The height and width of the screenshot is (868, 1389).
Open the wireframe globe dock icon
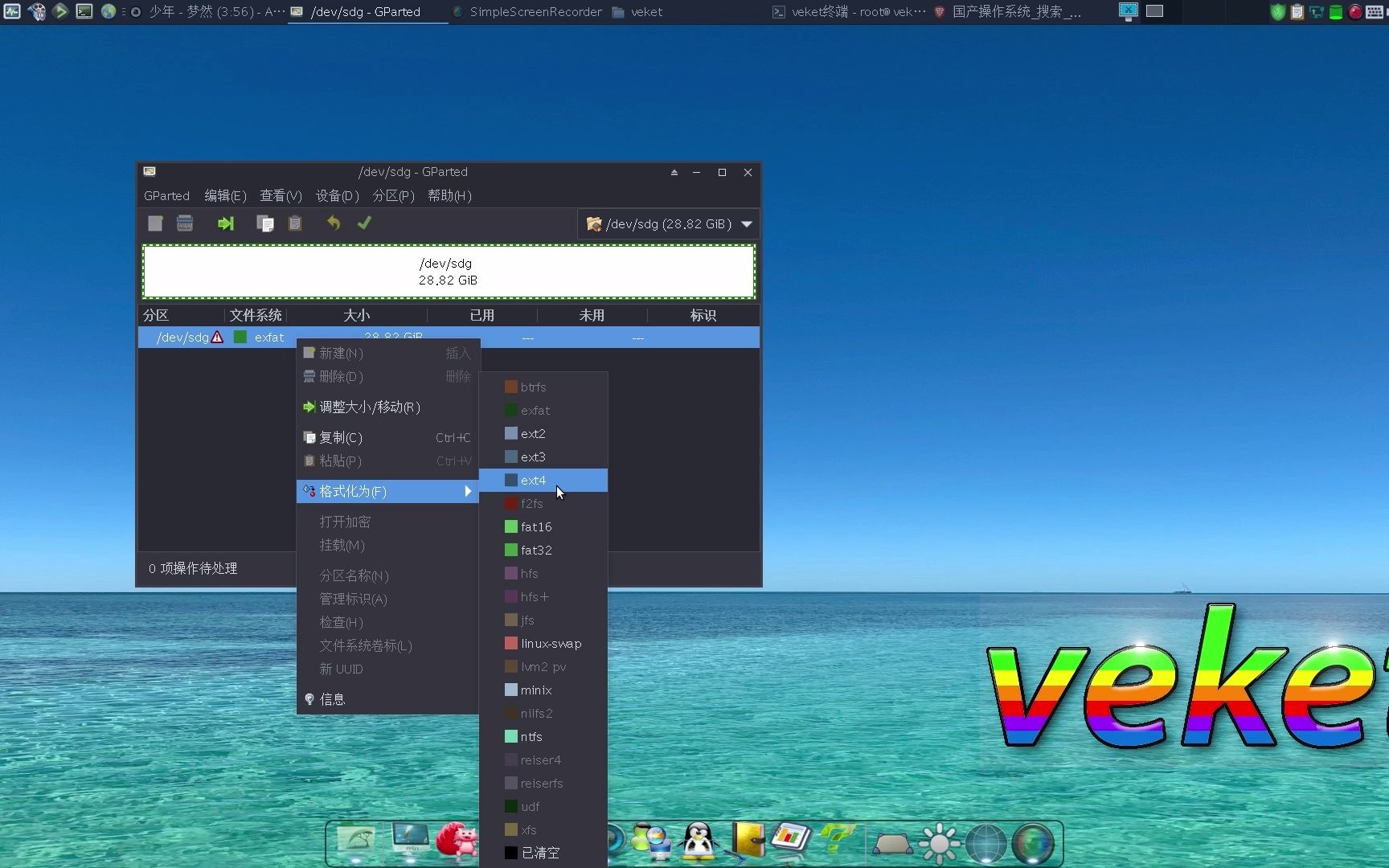pos(986,844)
